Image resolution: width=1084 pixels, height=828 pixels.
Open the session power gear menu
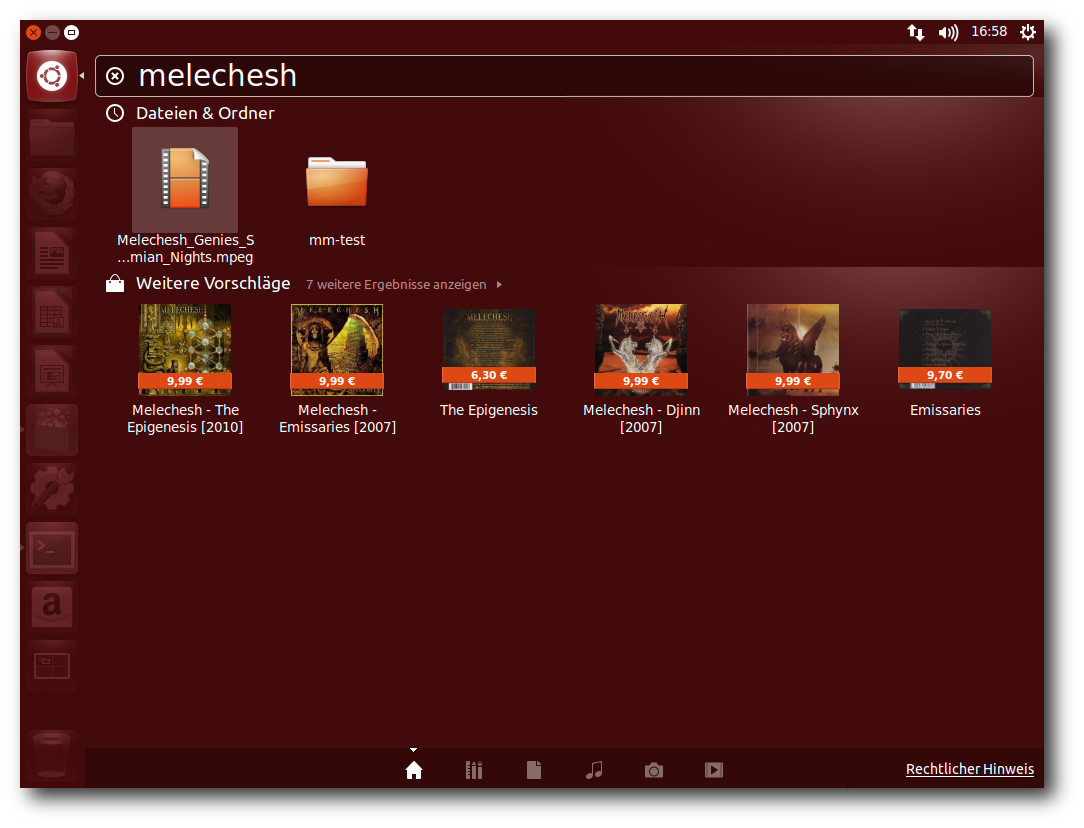(x=1028, y=32)
